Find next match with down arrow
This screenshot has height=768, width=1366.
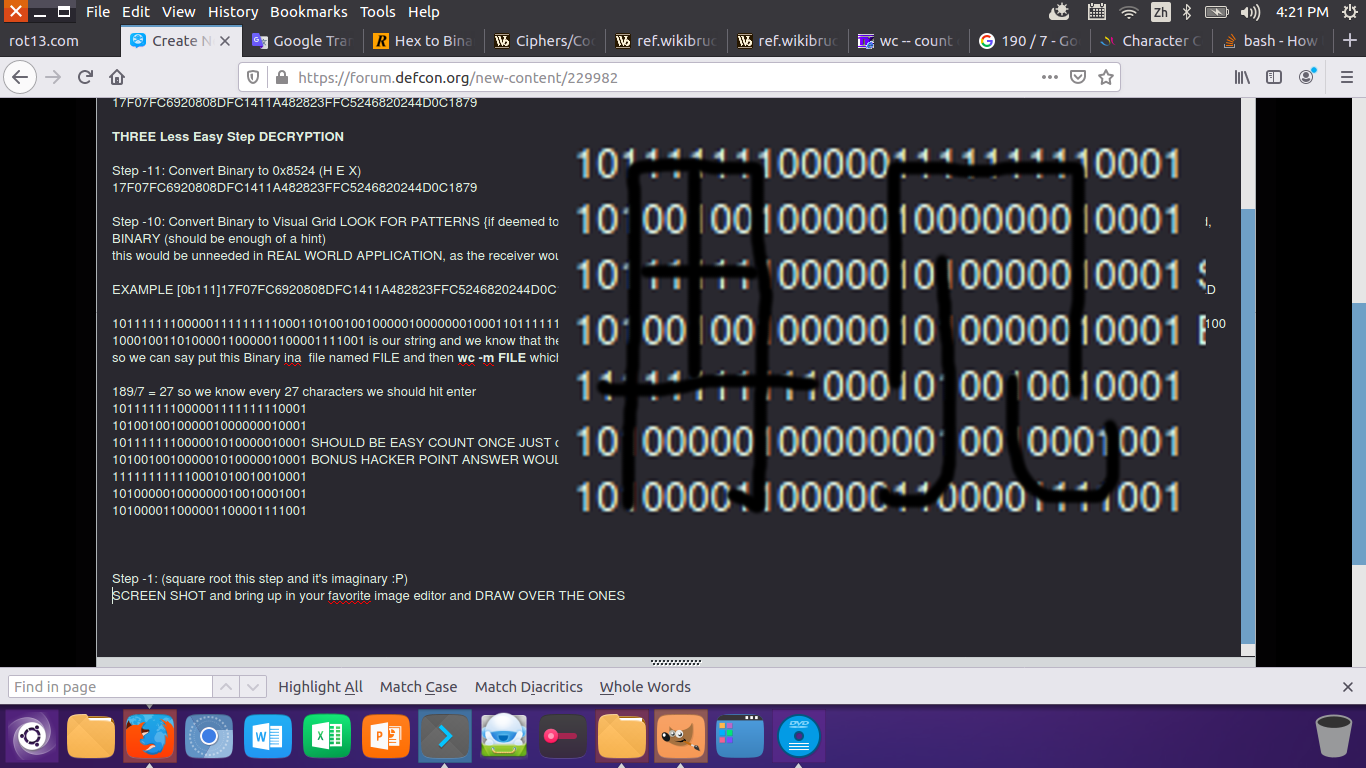click(253, 687)
